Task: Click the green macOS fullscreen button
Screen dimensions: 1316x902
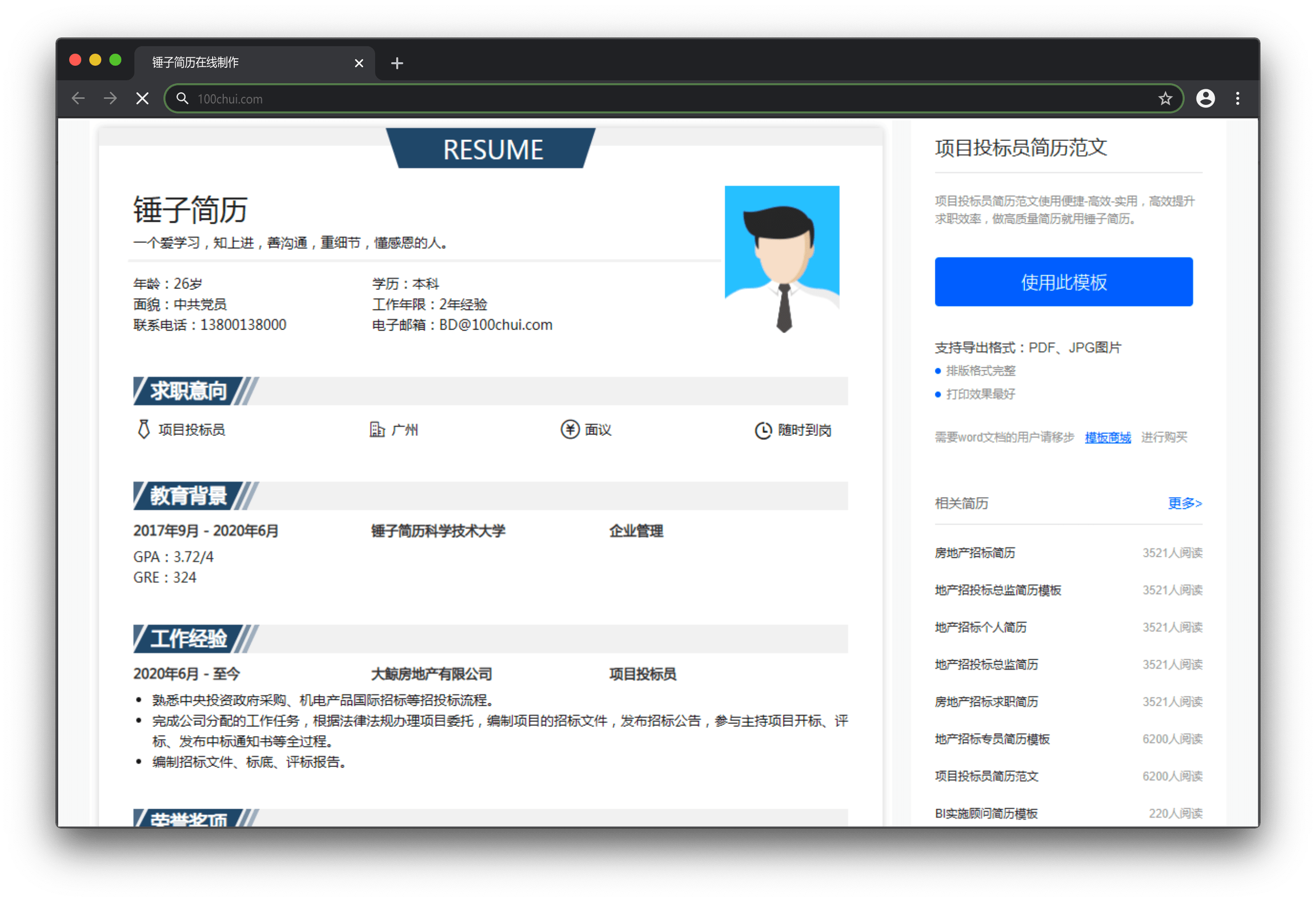Action: 115,60
